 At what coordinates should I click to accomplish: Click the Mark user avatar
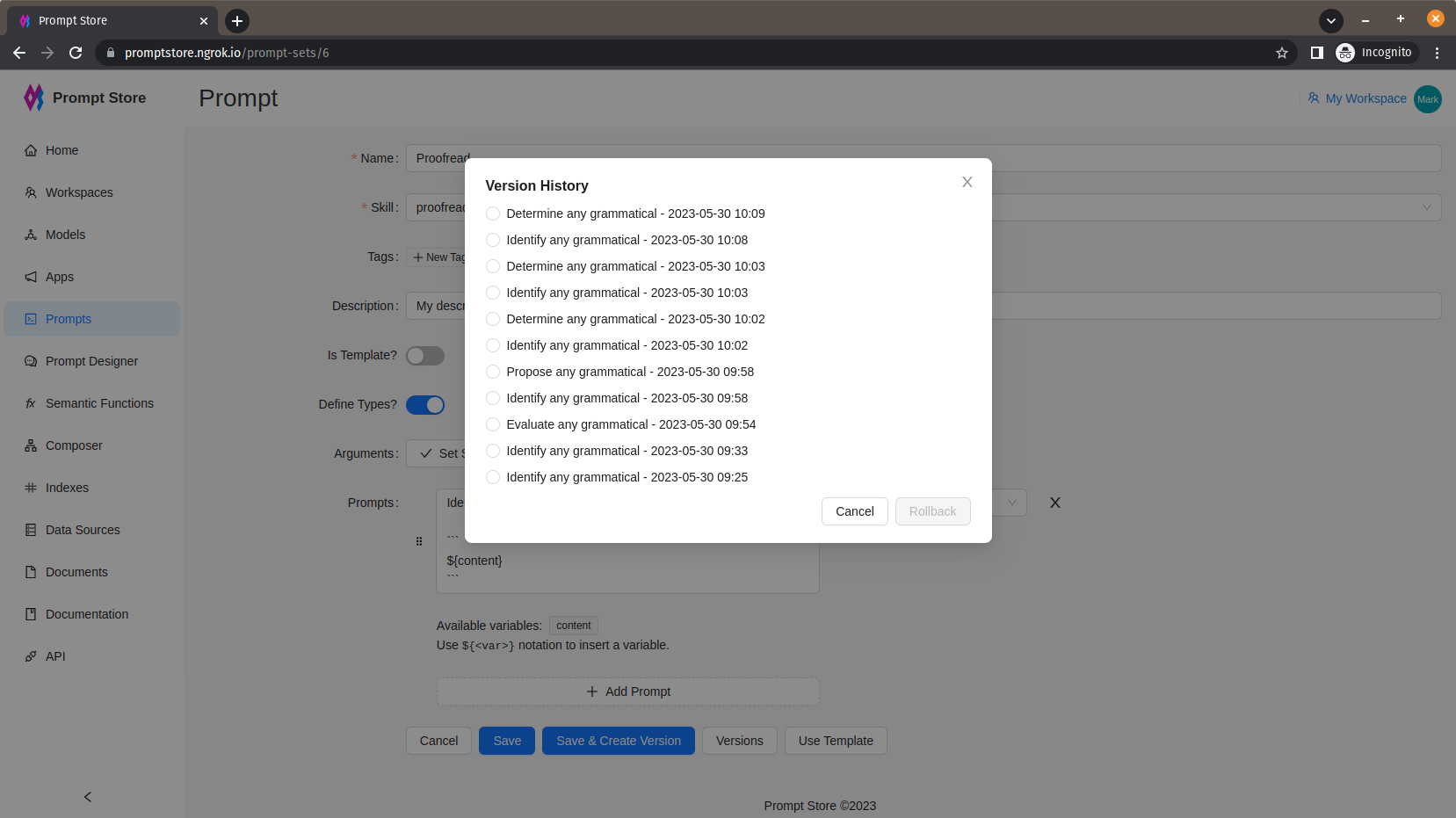click(1428, 99)
